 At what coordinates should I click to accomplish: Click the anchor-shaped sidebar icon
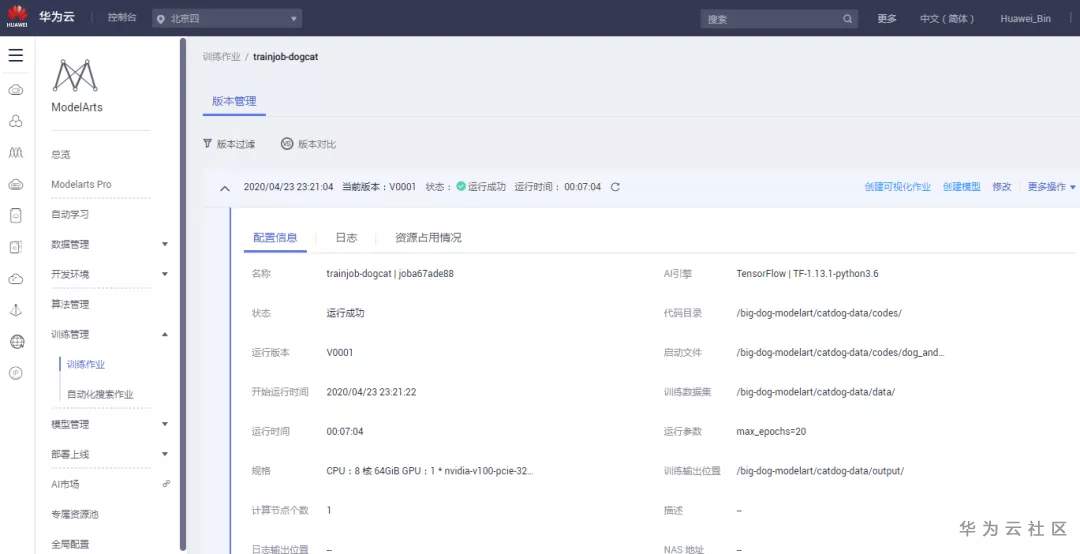[x=16, y=310]
